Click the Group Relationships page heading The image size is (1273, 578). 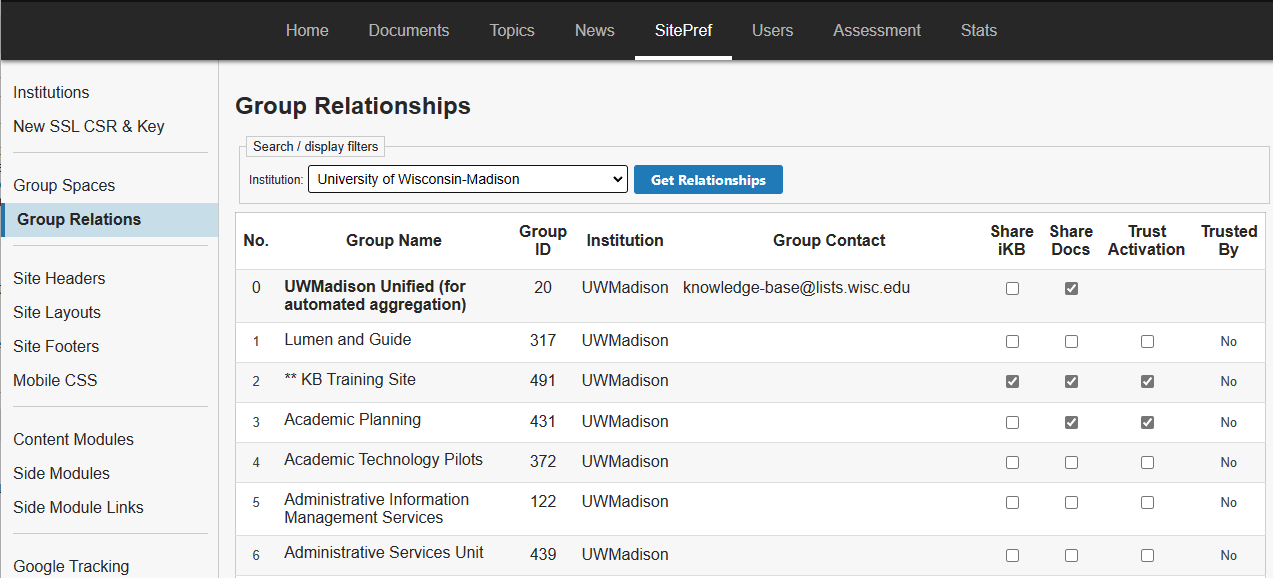coord(353,106)
